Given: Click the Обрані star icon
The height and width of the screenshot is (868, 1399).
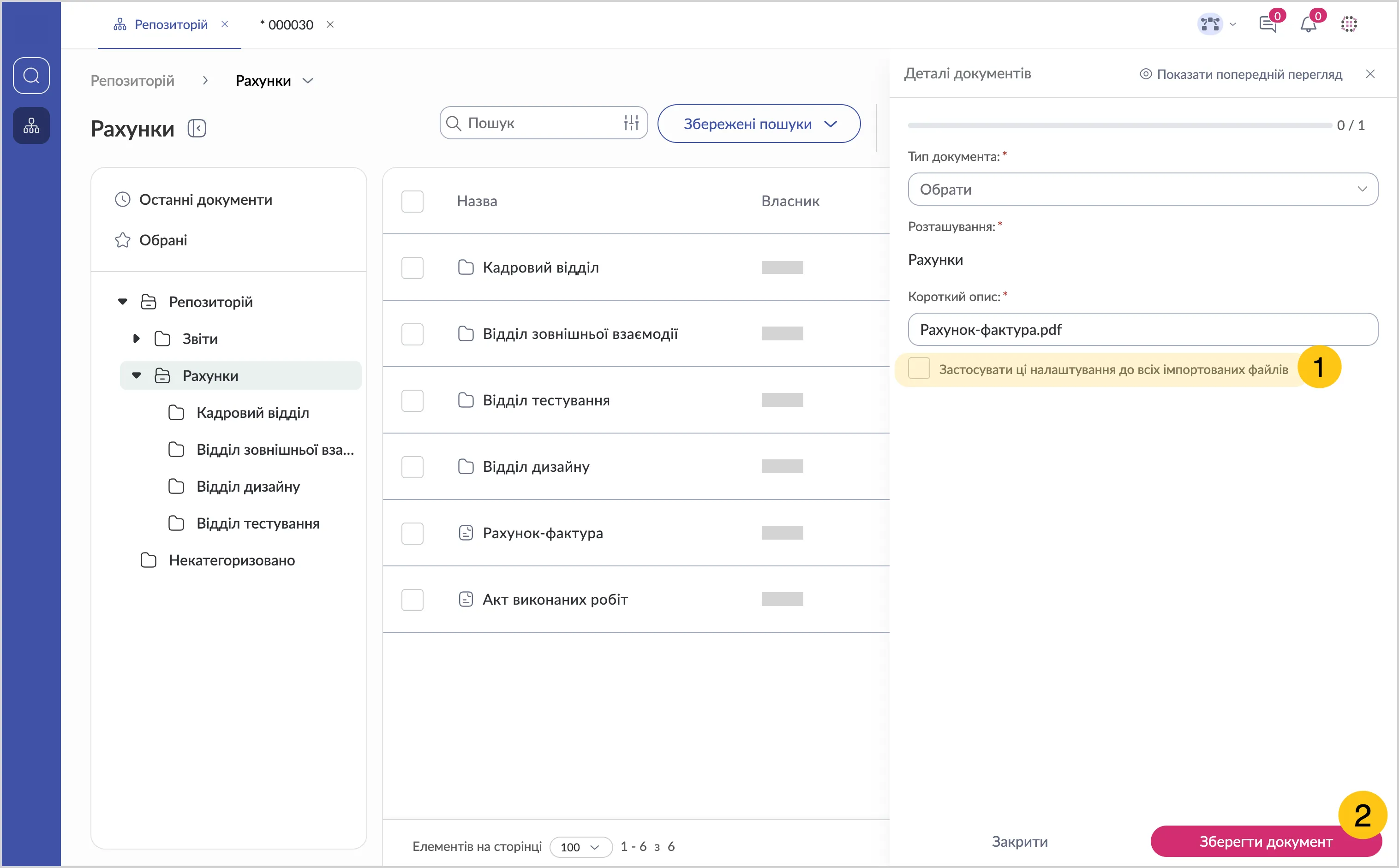Looking at the screenshot, I should click(x=122, y=240).
